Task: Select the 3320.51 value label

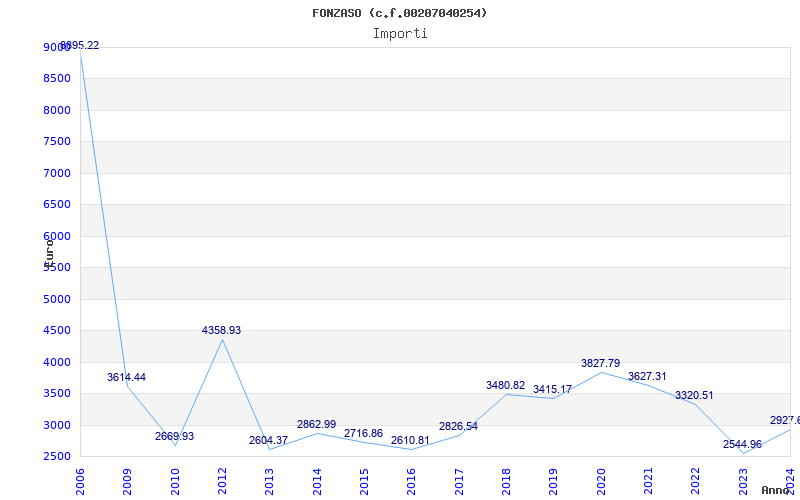Action: point(694,395)
